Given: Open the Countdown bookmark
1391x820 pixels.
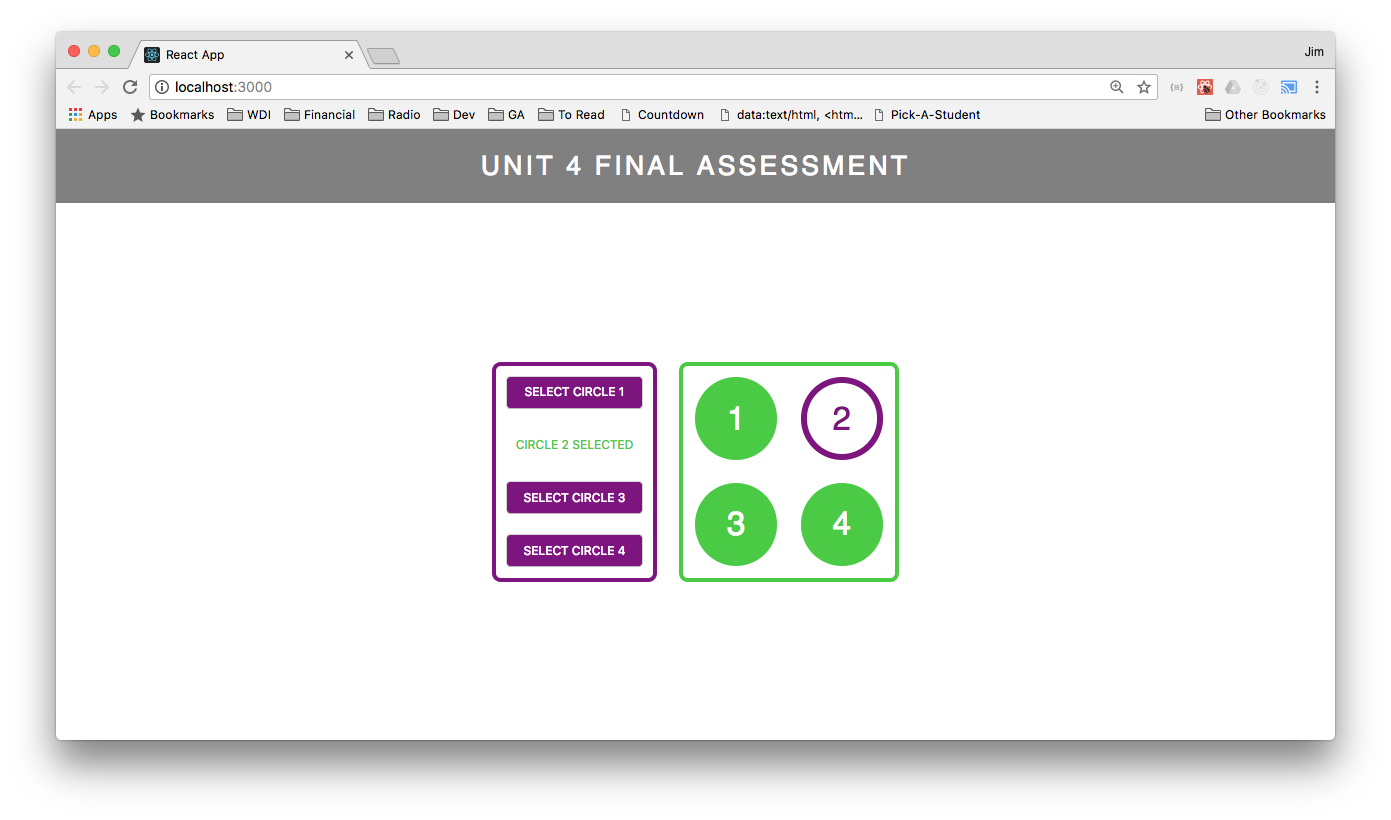Looking at the screenshot, I should pyautogui.click(x=662, y=115).
